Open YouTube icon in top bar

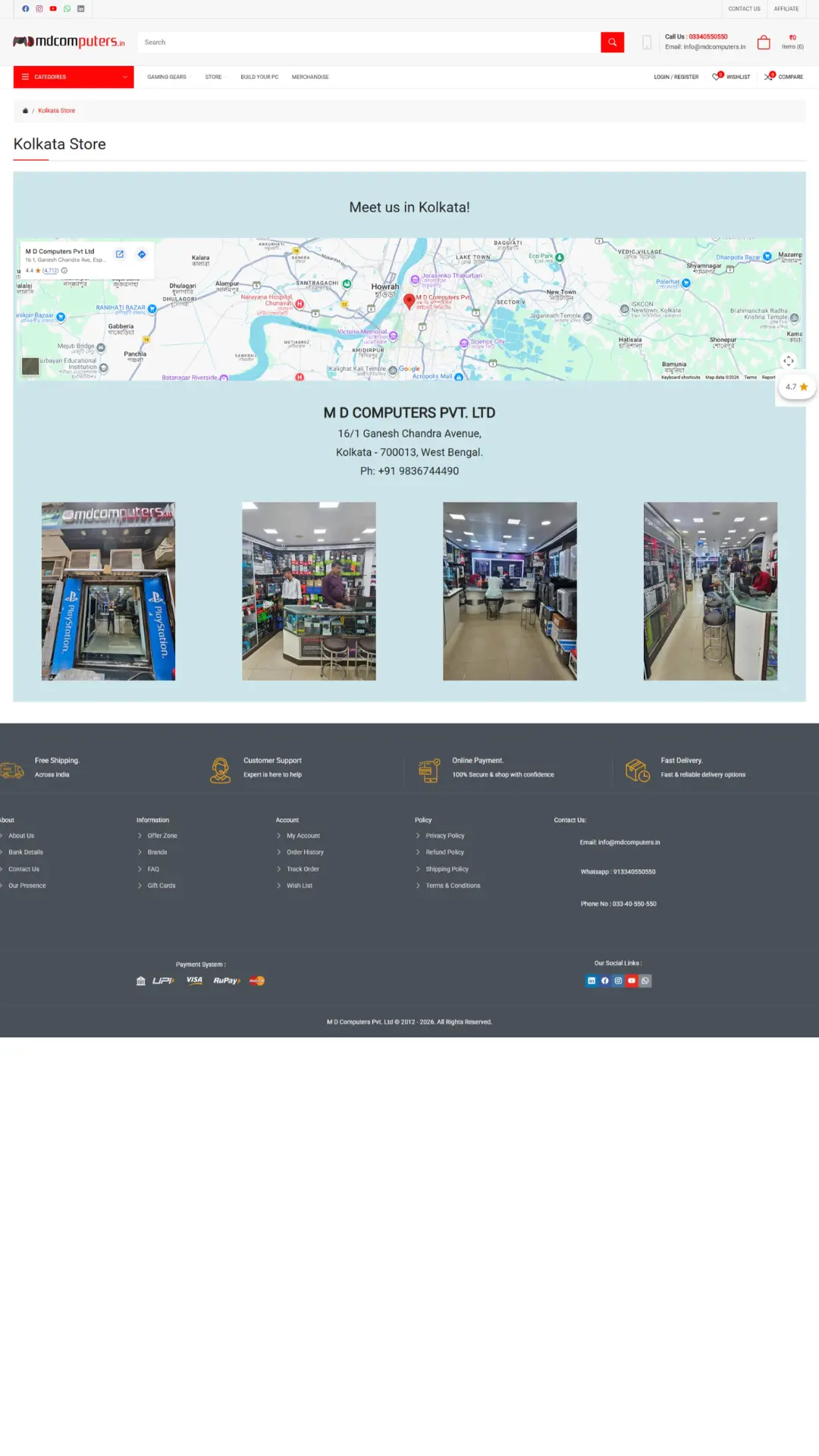(x=53, y=9)
